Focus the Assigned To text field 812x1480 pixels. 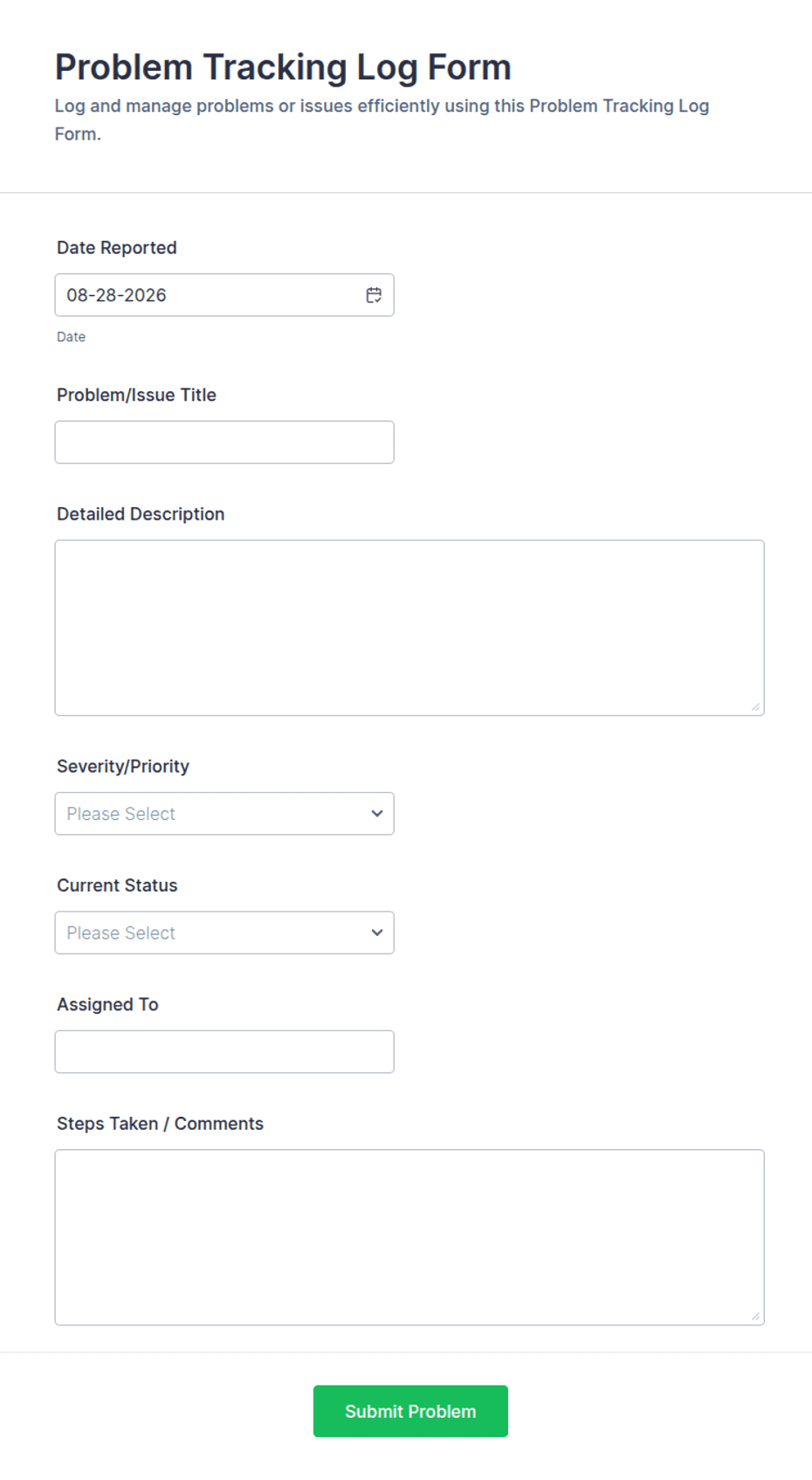click(224, 1051)
